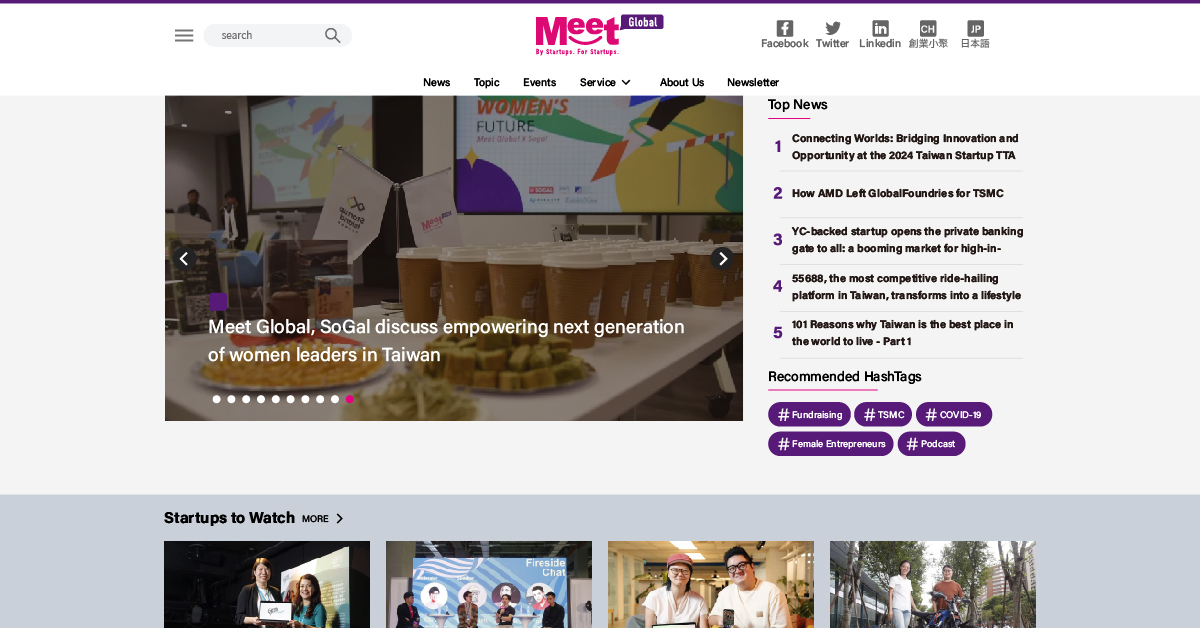1200x628 pixels.
Task: Open the outdoor bicycle startup thumbnail
Action: pos(933,584)
